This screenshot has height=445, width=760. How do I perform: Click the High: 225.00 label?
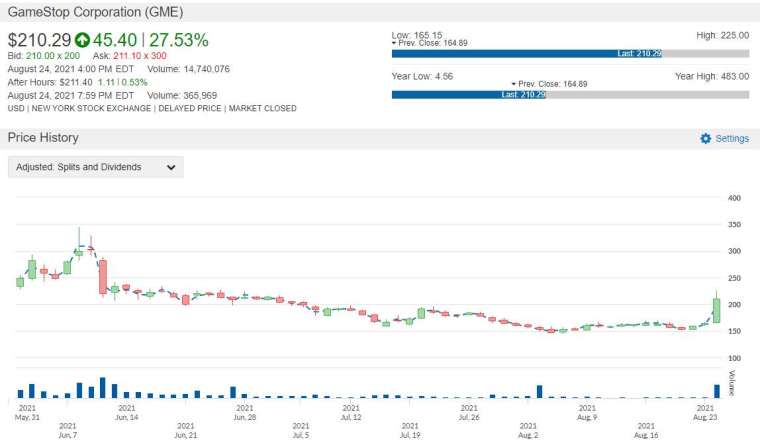point(723,35)
